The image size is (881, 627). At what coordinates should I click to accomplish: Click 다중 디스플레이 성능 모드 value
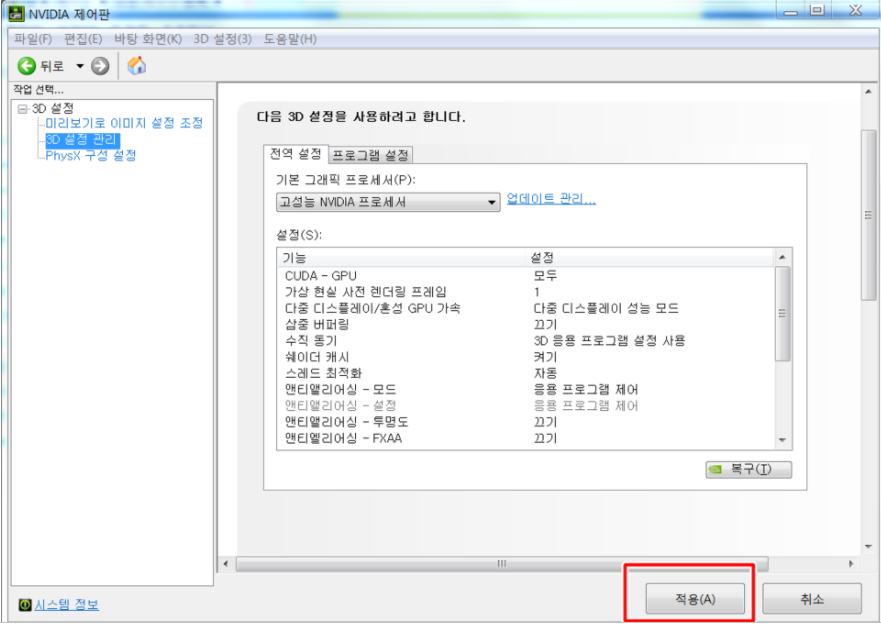[606, 308]
